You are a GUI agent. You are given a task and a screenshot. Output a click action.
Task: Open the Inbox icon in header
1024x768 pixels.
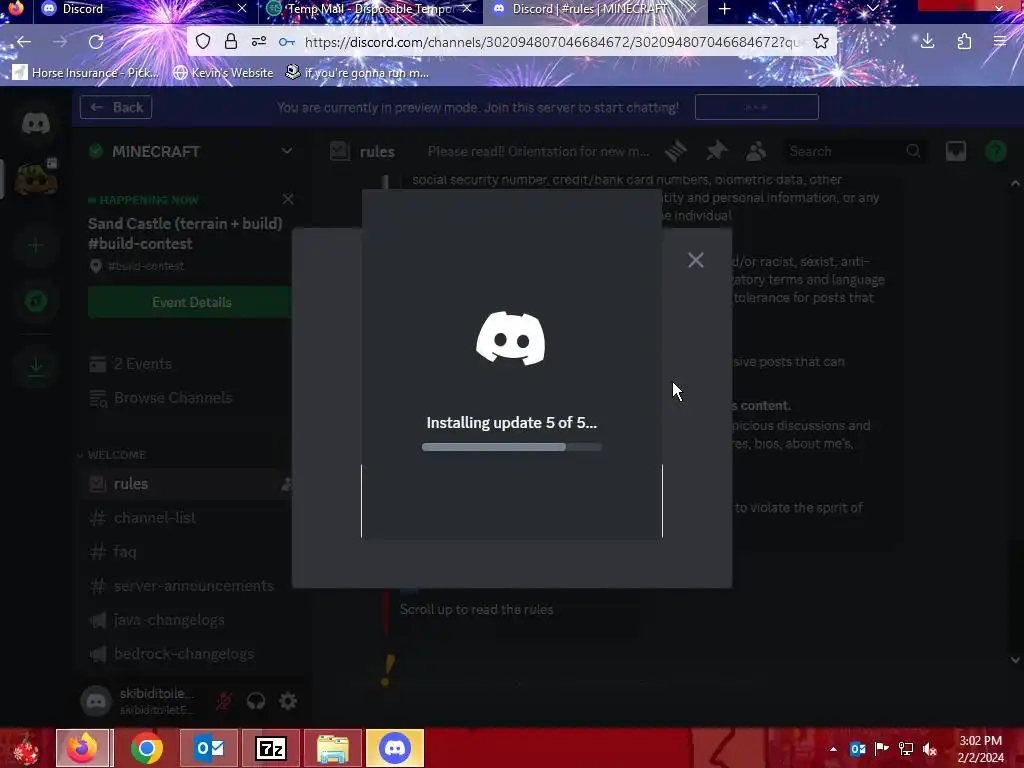tap(956, 151)
